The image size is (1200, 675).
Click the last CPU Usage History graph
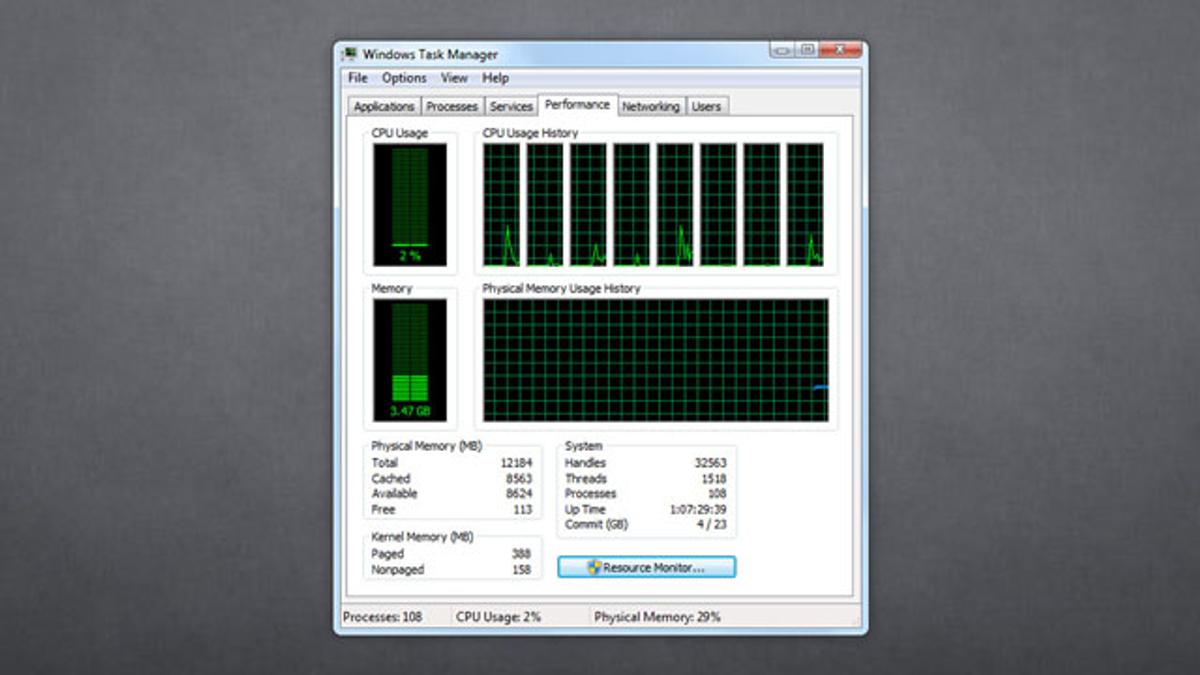[805, 205]
